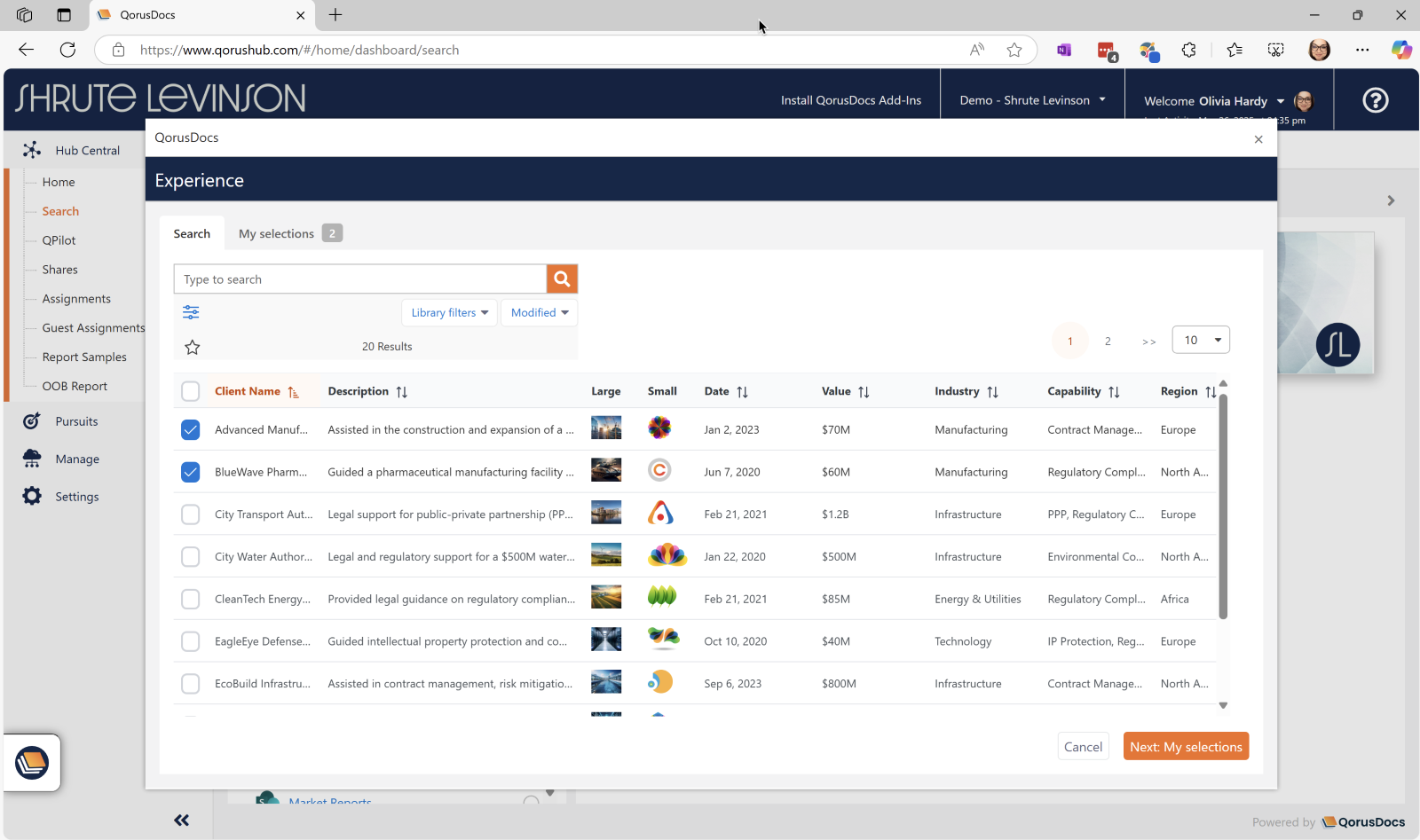Open the QorusDocs floating launcher icon
Viewport: 1420px width, 840px height.
pos(32,763)
